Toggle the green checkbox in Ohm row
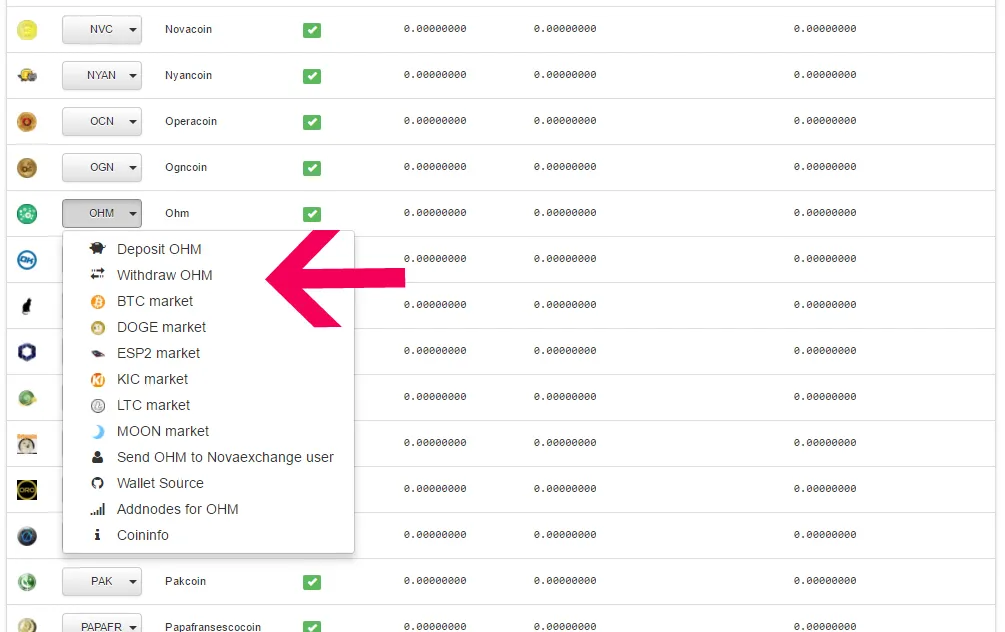 click(x=312, y=214)
